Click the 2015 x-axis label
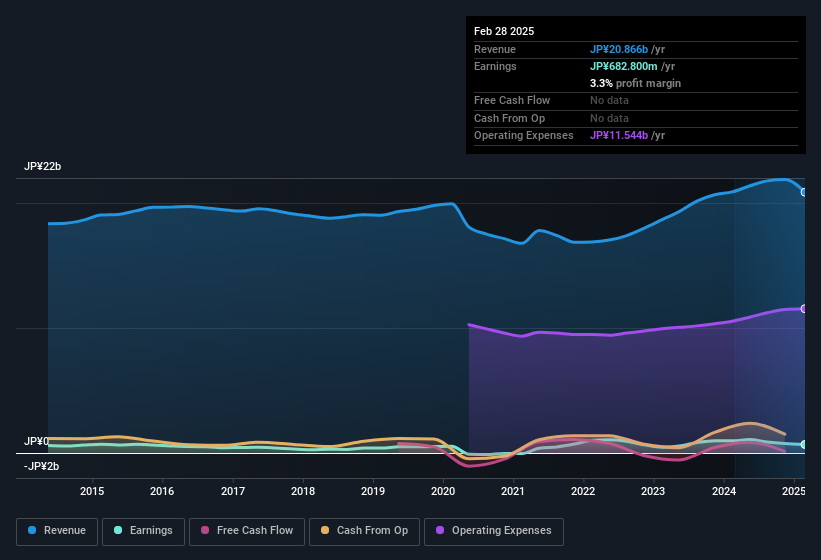Viewport: 821px width, 560px height. click(x=92, y=491)
